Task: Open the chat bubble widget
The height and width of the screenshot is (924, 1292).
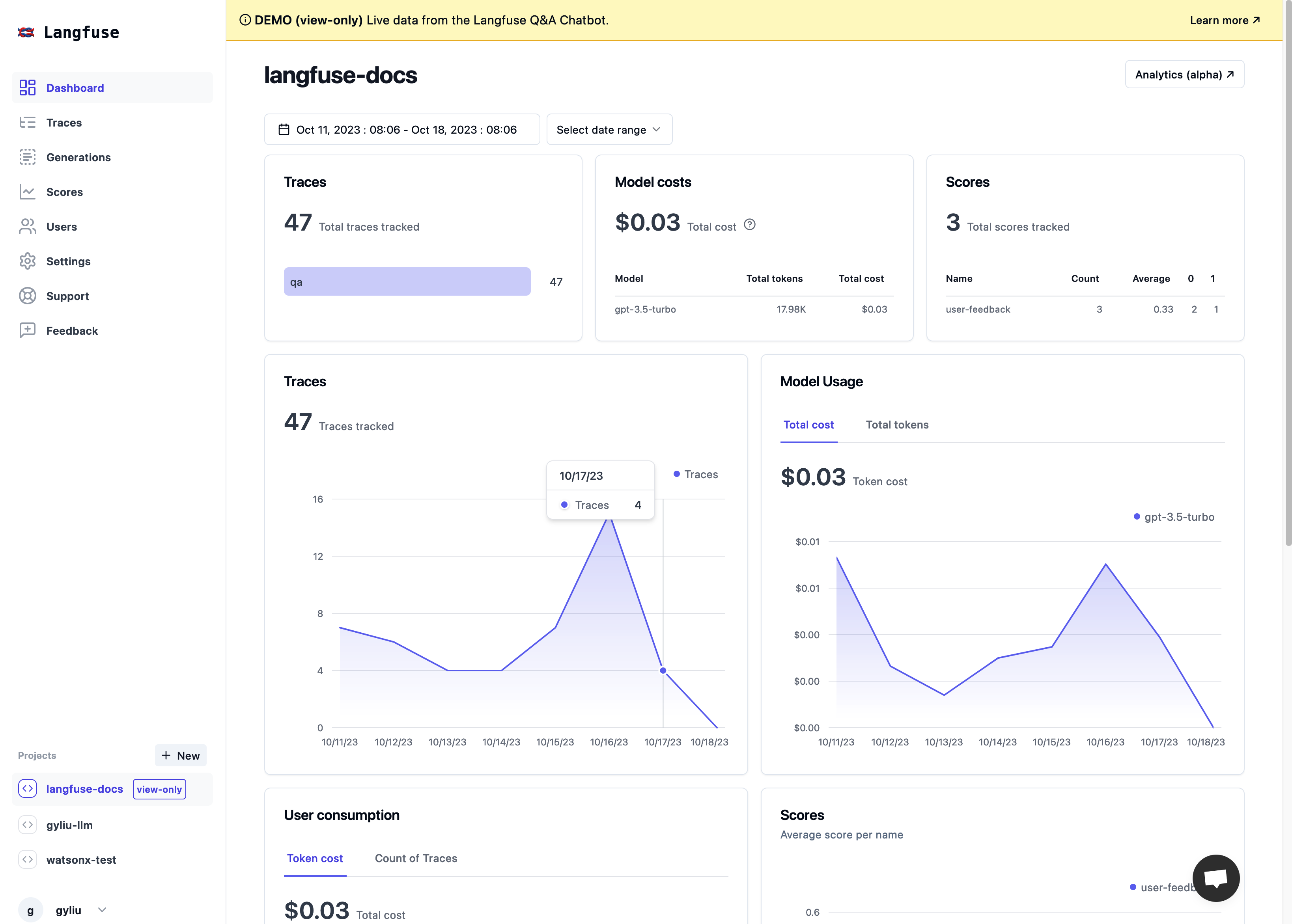Action: (1216, 878)
